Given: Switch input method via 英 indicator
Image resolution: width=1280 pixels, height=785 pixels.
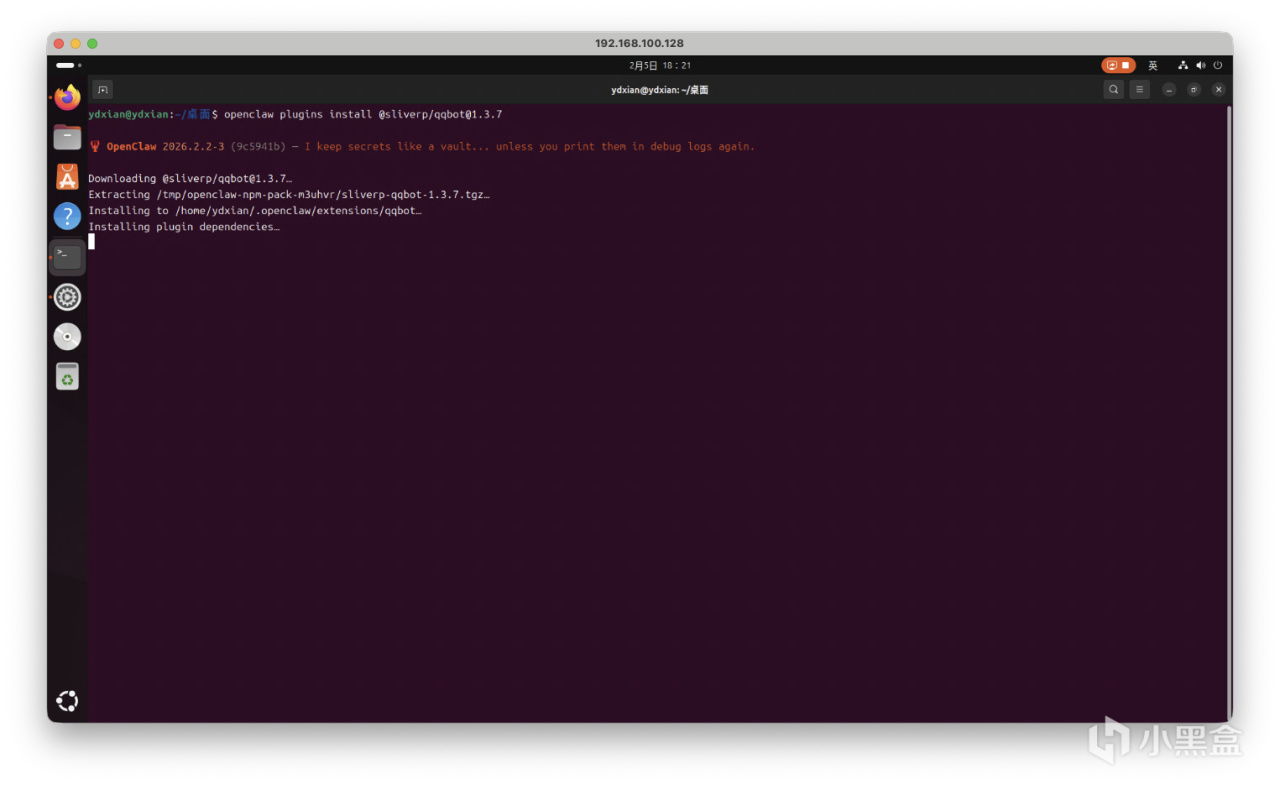Looking at the screenshot, I should pos(1152,65).
